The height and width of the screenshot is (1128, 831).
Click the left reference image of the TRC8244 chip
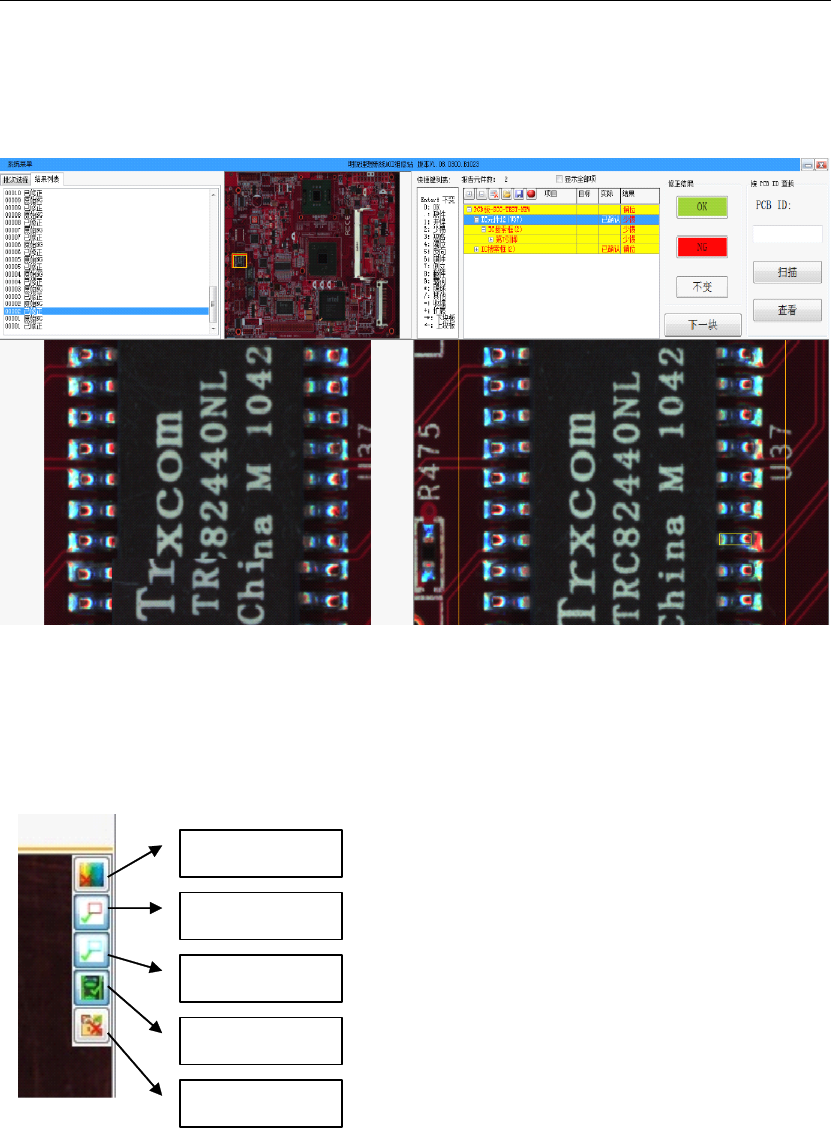coord(207,482)
